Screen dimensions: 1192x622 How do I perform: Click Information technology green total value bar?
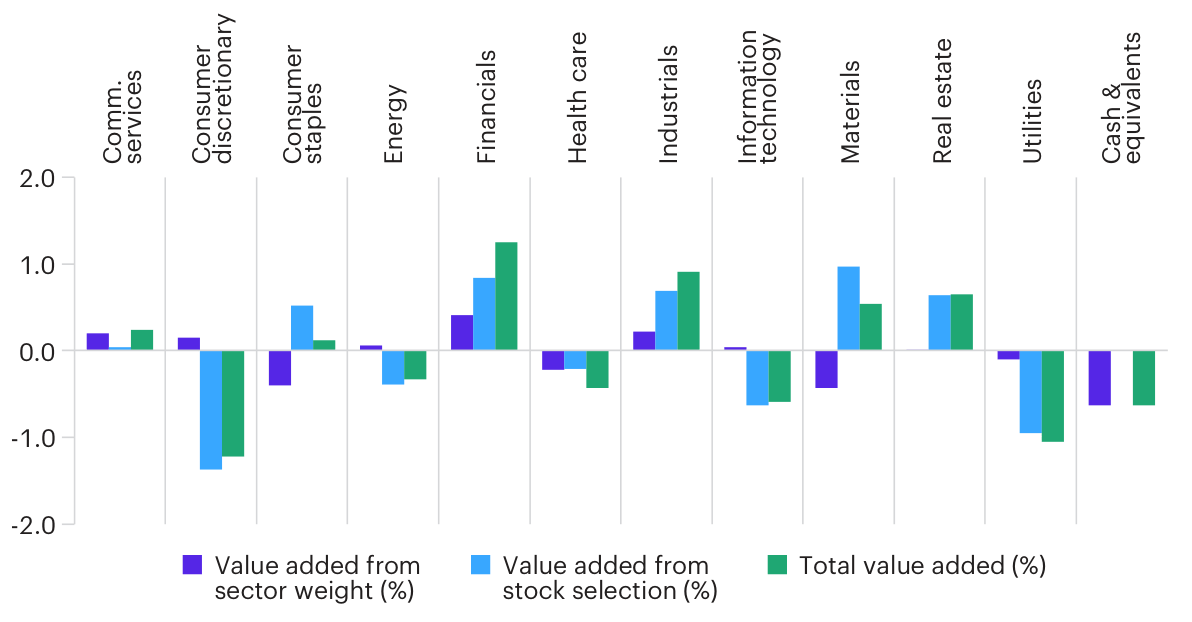point(780,376)
